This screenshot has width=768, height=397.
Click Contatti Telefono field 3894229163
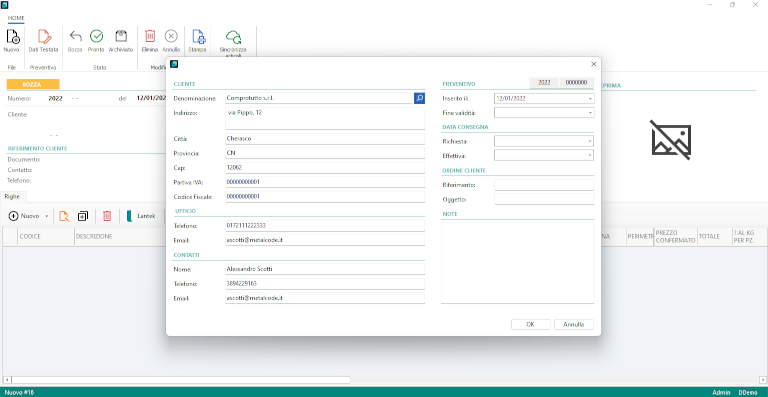325,284
